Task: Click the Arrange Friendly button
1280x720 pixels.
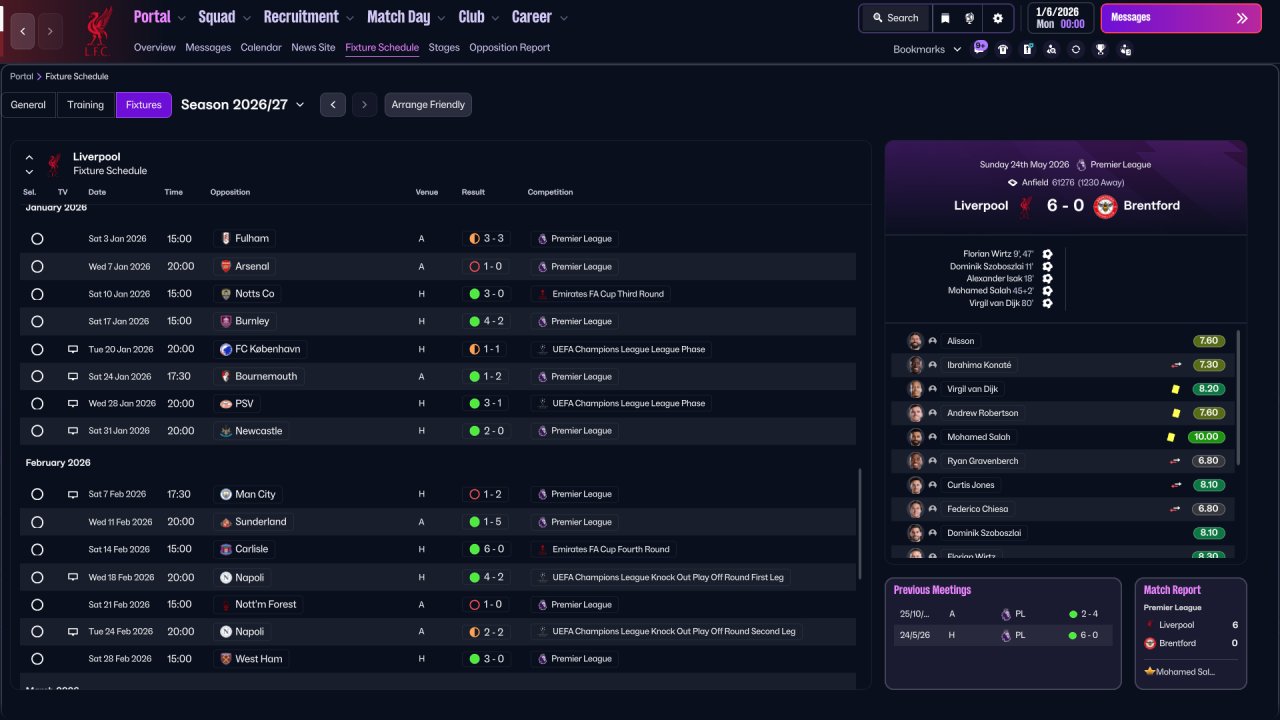Action: point(428,105)
